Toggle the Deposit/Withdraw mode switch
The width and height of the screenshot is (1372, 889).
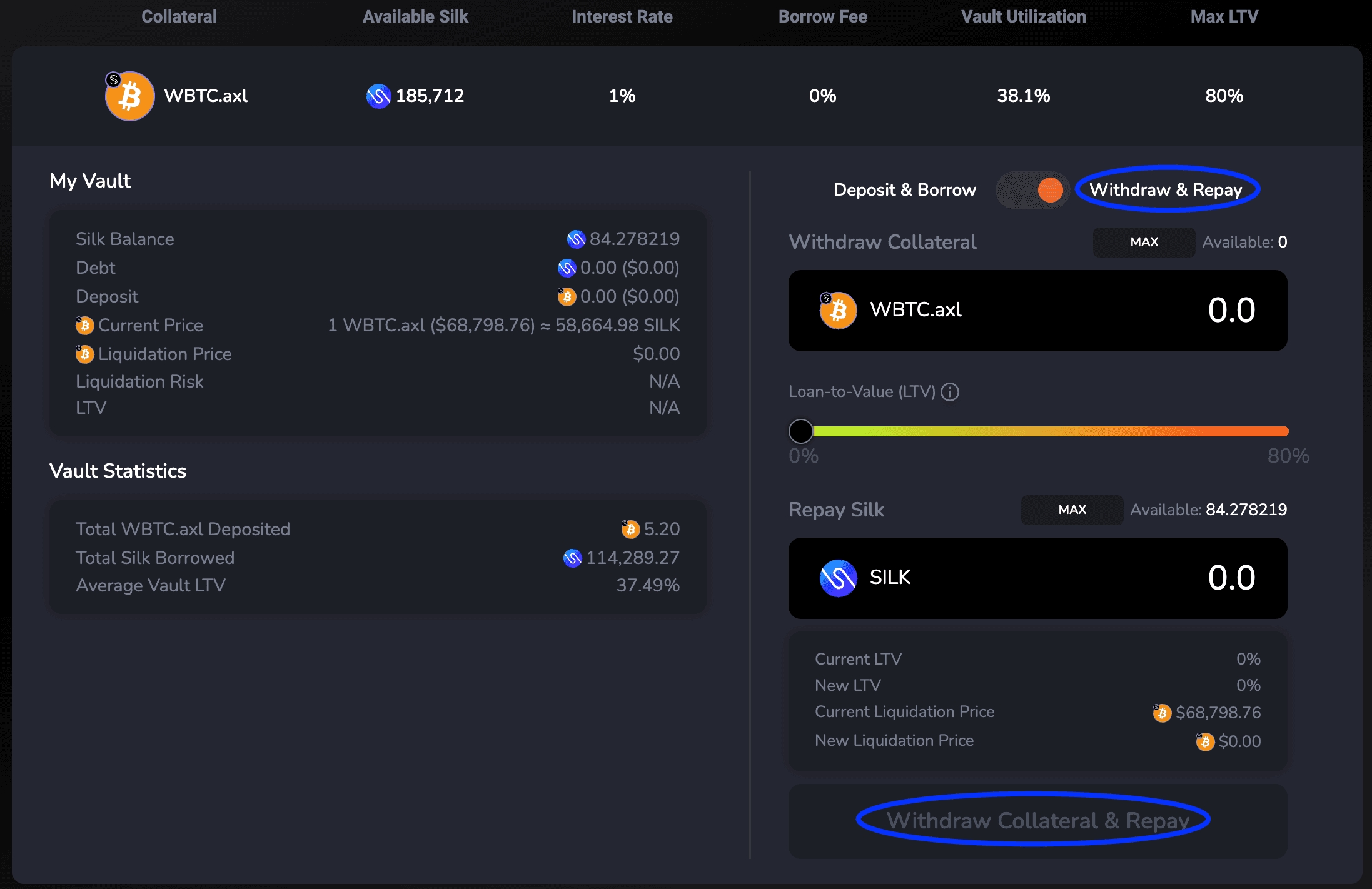click(1033, 190)
